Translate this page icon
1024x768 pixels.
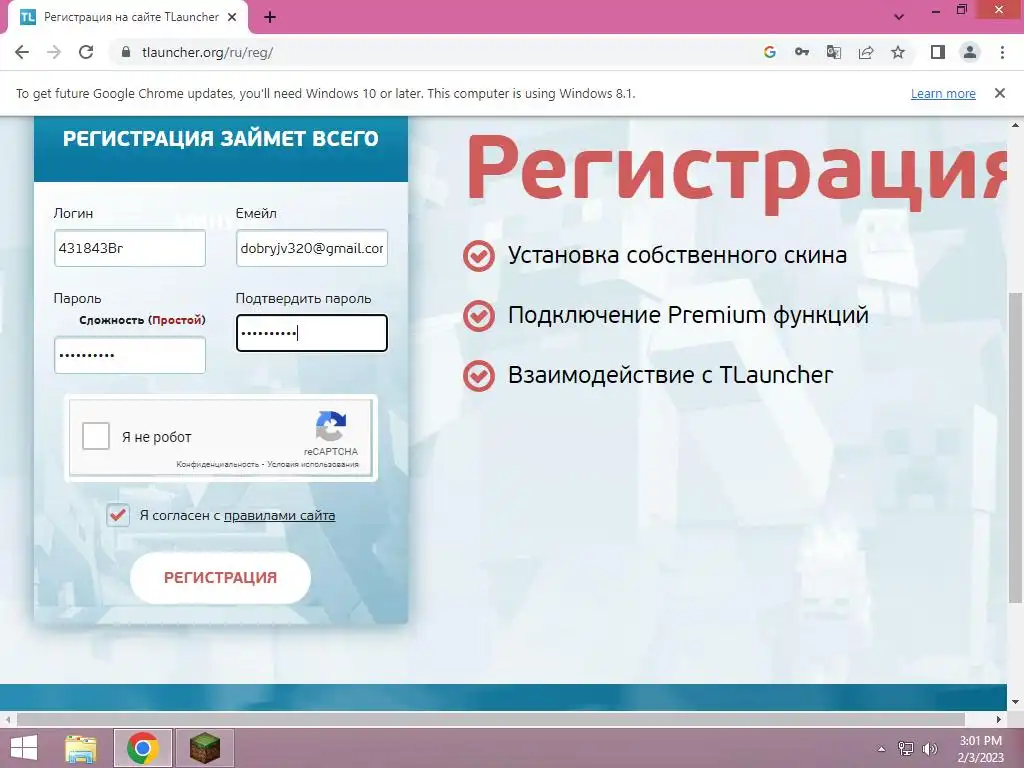tap(833, 52)
